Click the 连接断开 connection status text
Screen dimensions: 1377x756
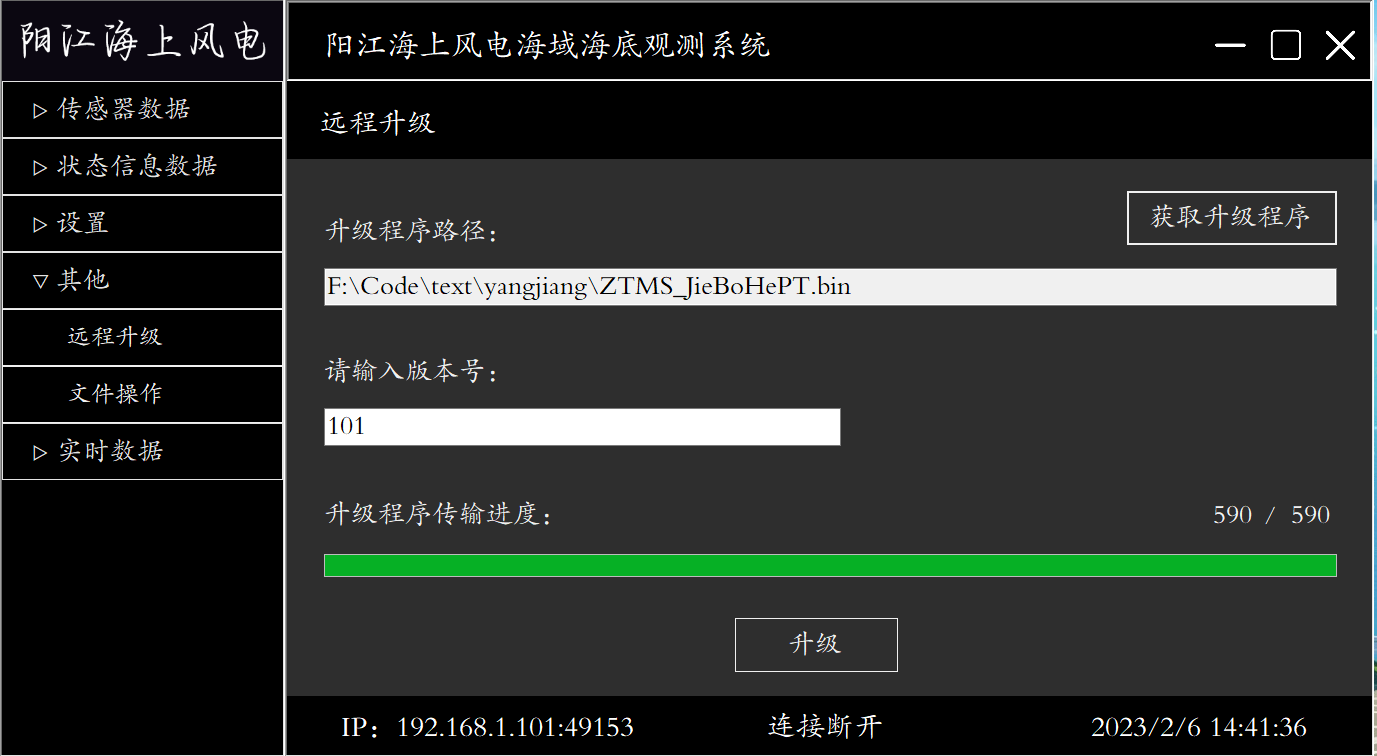click(825, 727)
